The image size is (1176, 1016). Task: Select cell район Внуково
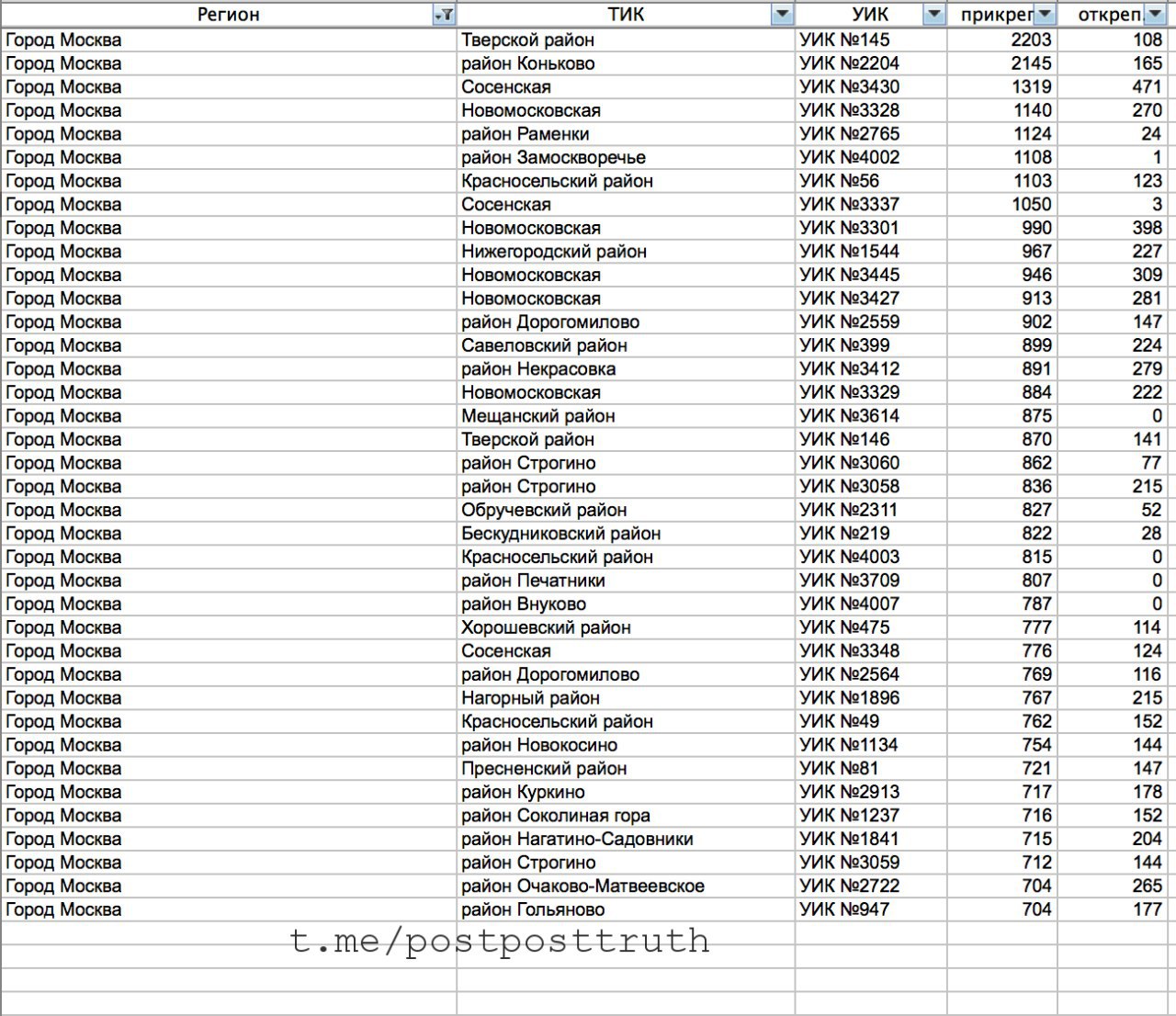tap(626, 604)
